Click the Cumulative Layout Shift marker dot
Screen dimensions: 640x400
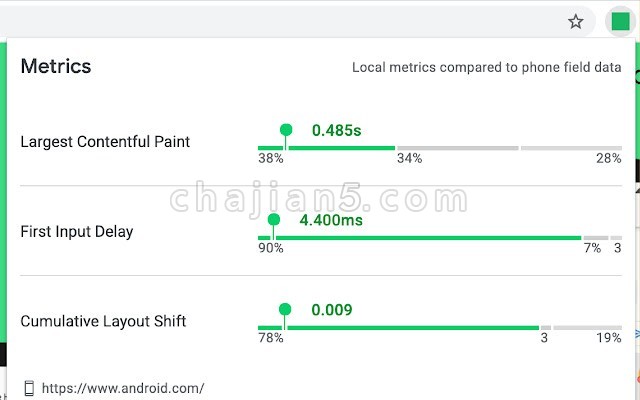pyautogui.click(x=285, y=309)
